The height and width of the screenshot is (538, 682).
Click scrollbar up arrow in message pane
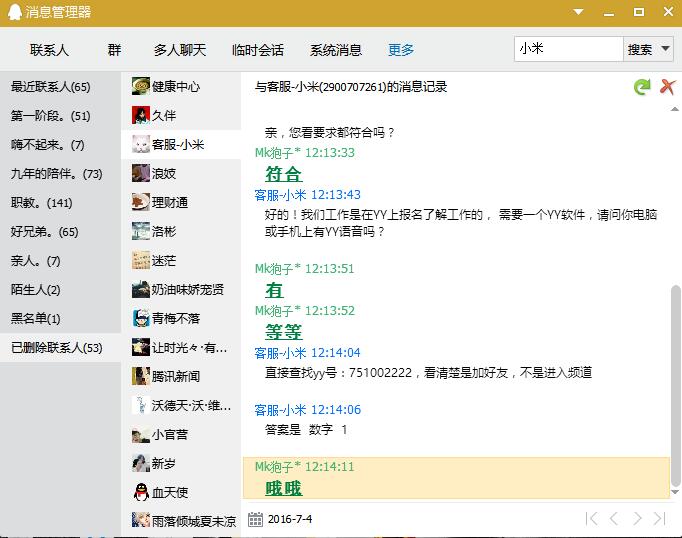pos(675,109)
